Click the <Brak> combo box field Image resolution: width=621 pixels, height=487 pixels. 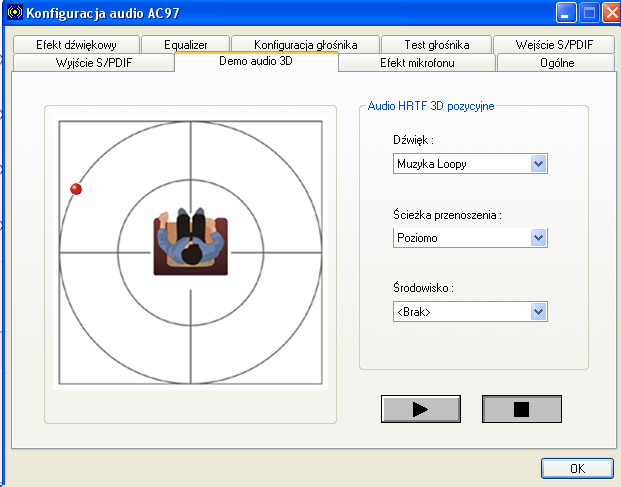(x=470, y=312)
